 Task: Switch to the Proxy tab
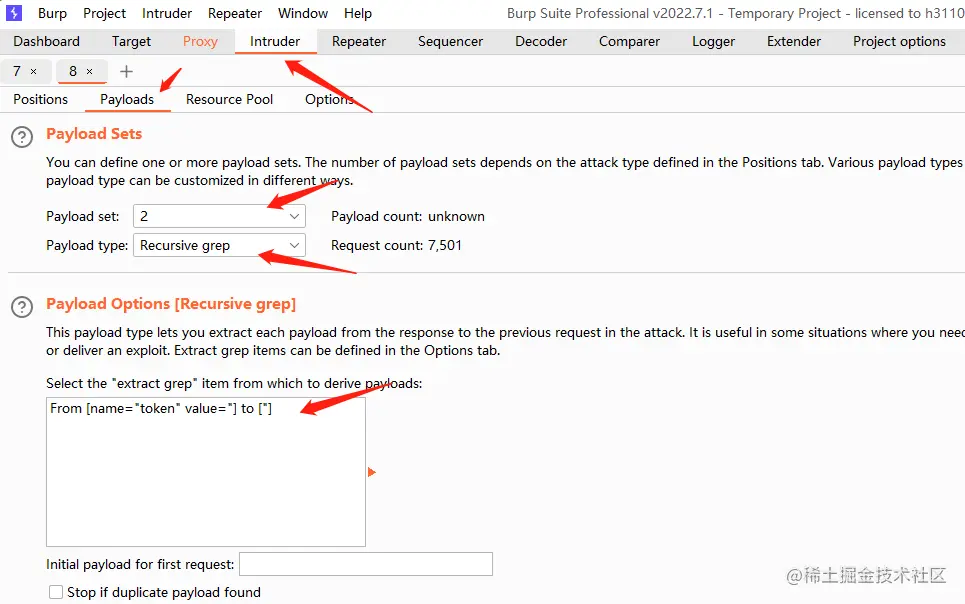[x=200, y=41]
